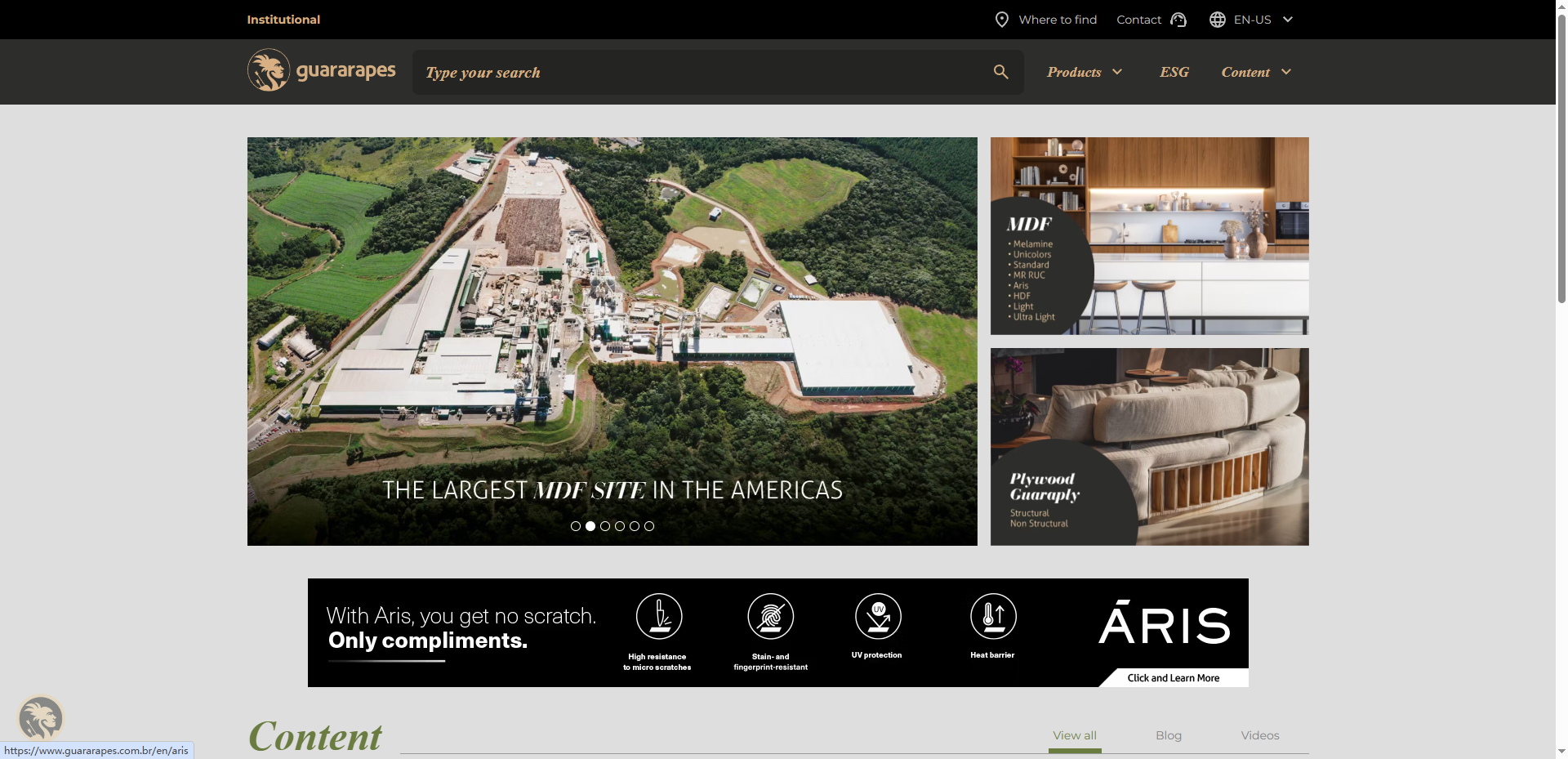Click the ESG navigation link

point(1174,72)
